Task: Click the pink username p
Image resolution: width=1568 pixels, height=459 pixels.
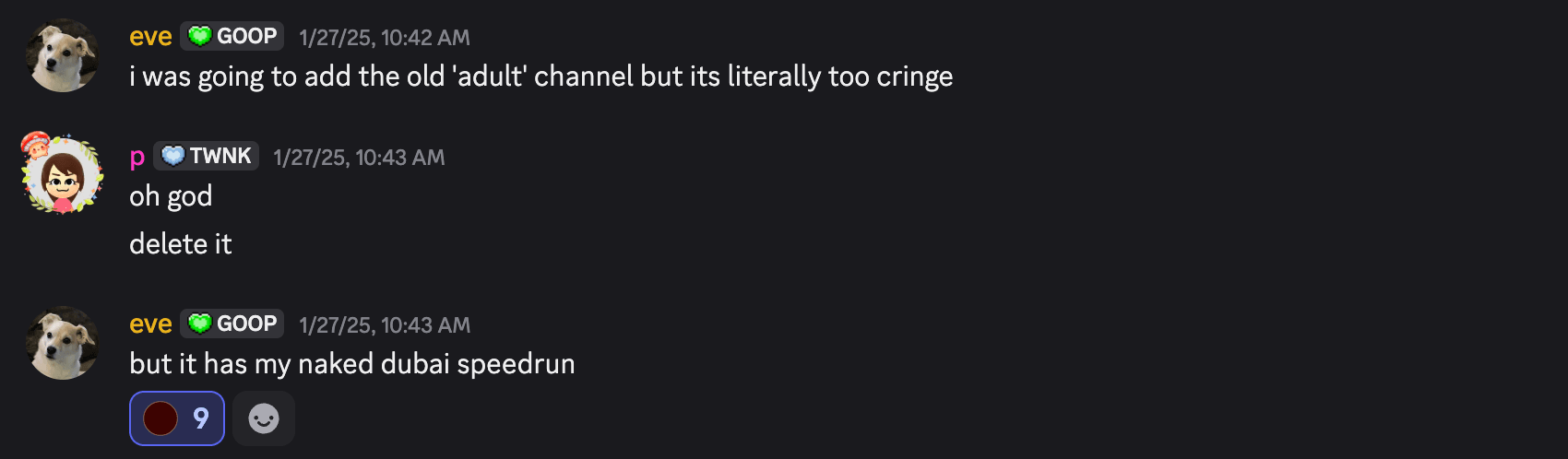Action: pyautogui.click(x=137, y=157)
